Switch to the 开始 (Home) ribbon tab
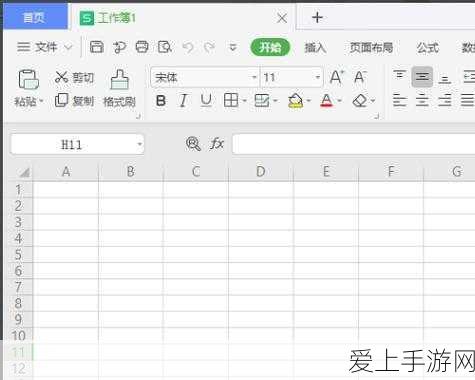The image size is (475, 380). pyautogui.click(x=270, y=47)
